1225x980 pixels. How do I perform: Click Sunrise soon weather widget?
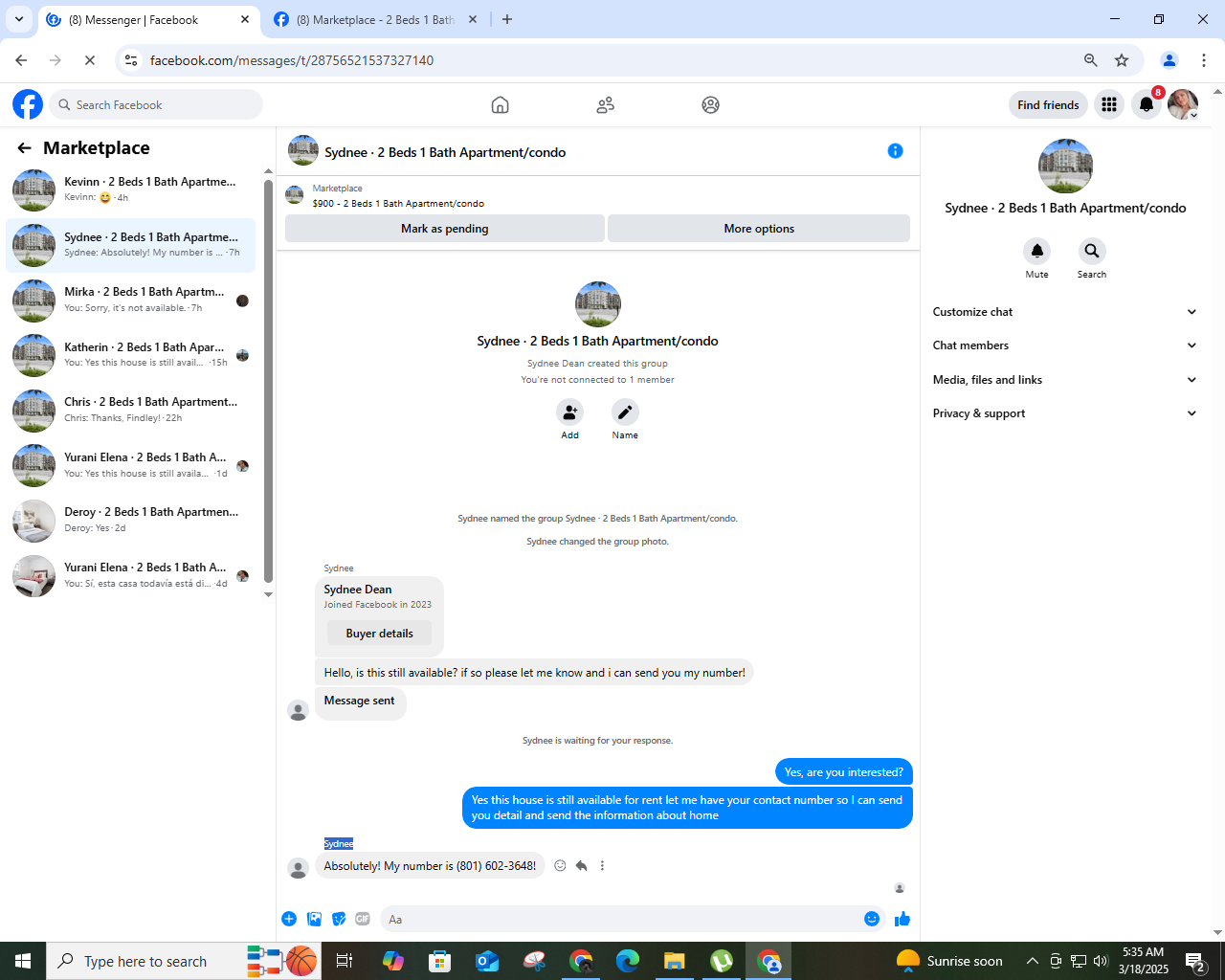(949, 961)
